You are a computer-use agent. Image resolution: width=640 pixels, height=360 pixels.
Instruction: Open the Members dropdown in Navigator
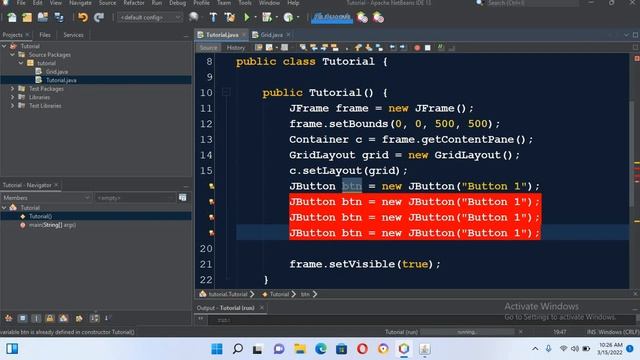(x=46, y=198)
